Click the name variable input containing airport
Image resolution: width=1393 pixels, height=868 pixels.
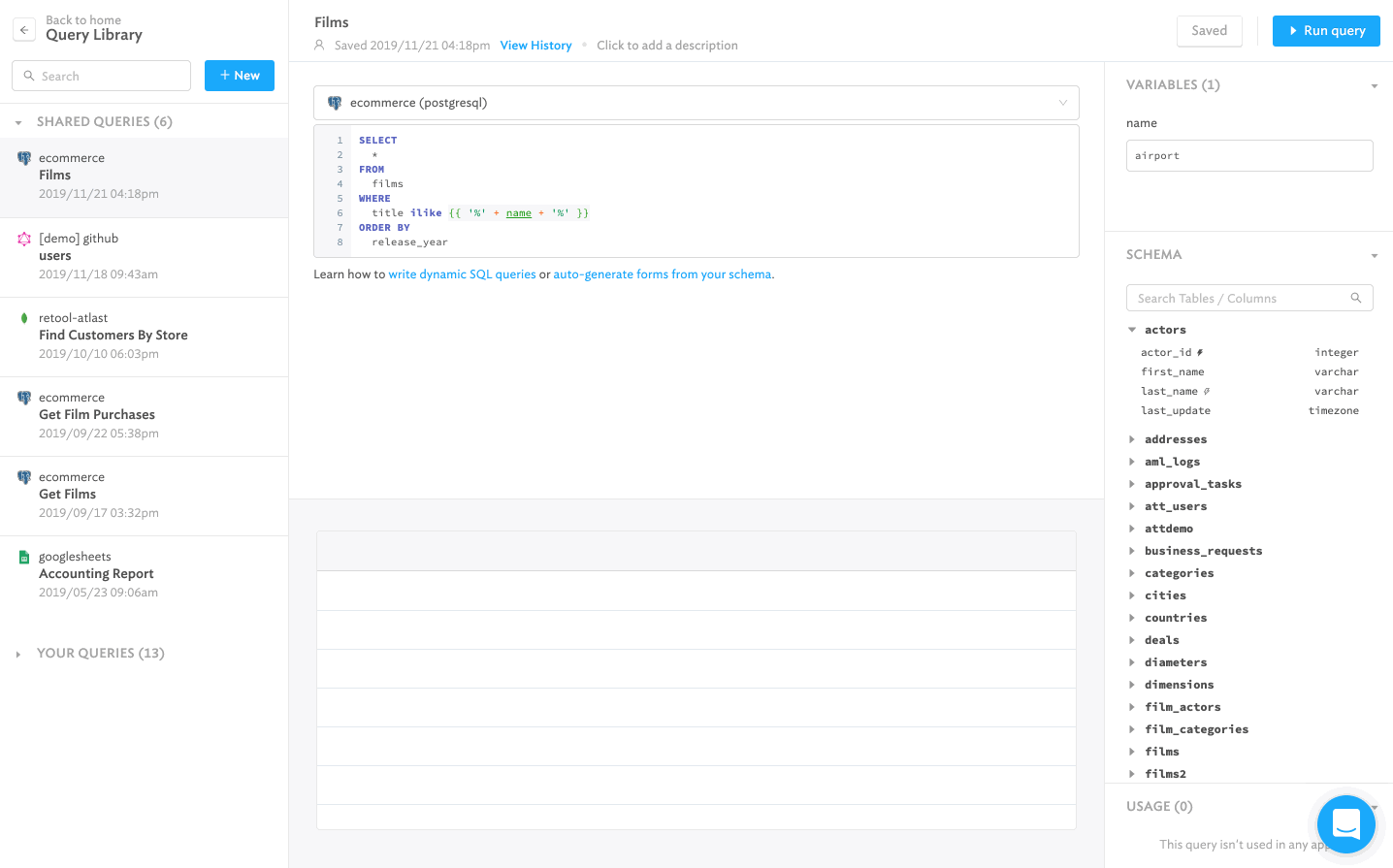click(1249, 155)
